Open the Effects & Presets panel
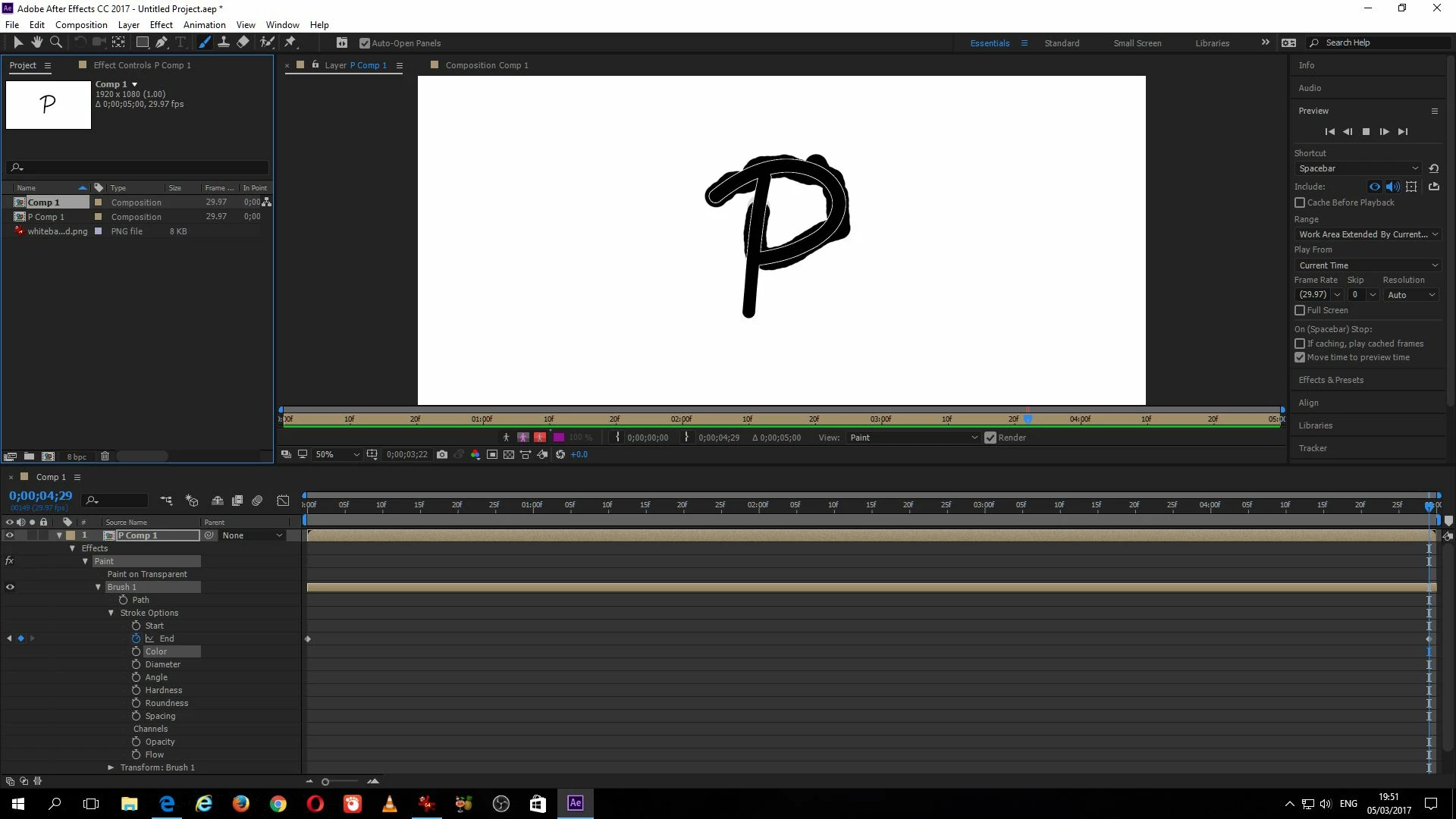 pyautogui.click(x=1330, y=380)
